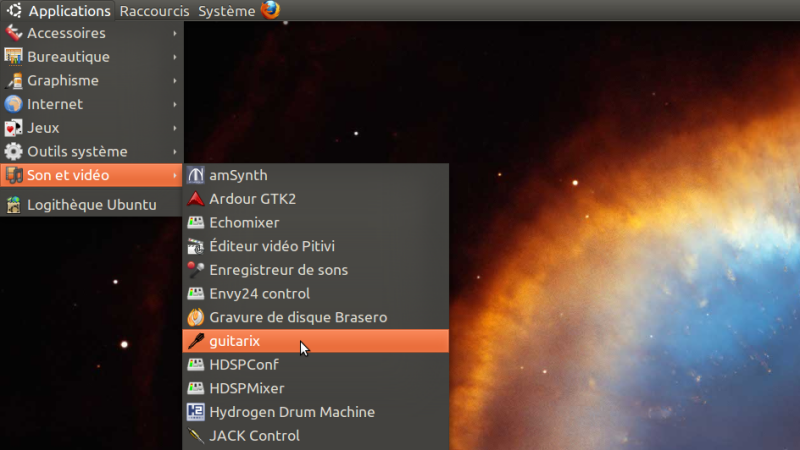Select HDSPConf entry text

click(244, 365)
